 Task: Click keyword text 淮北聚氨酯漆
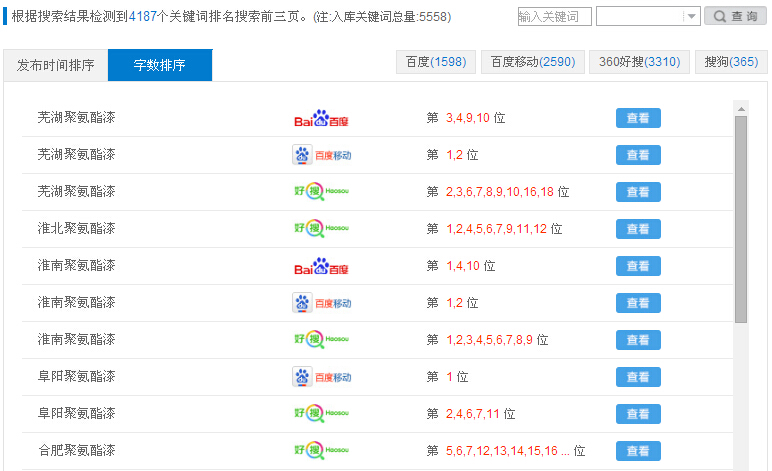point(76,228)
